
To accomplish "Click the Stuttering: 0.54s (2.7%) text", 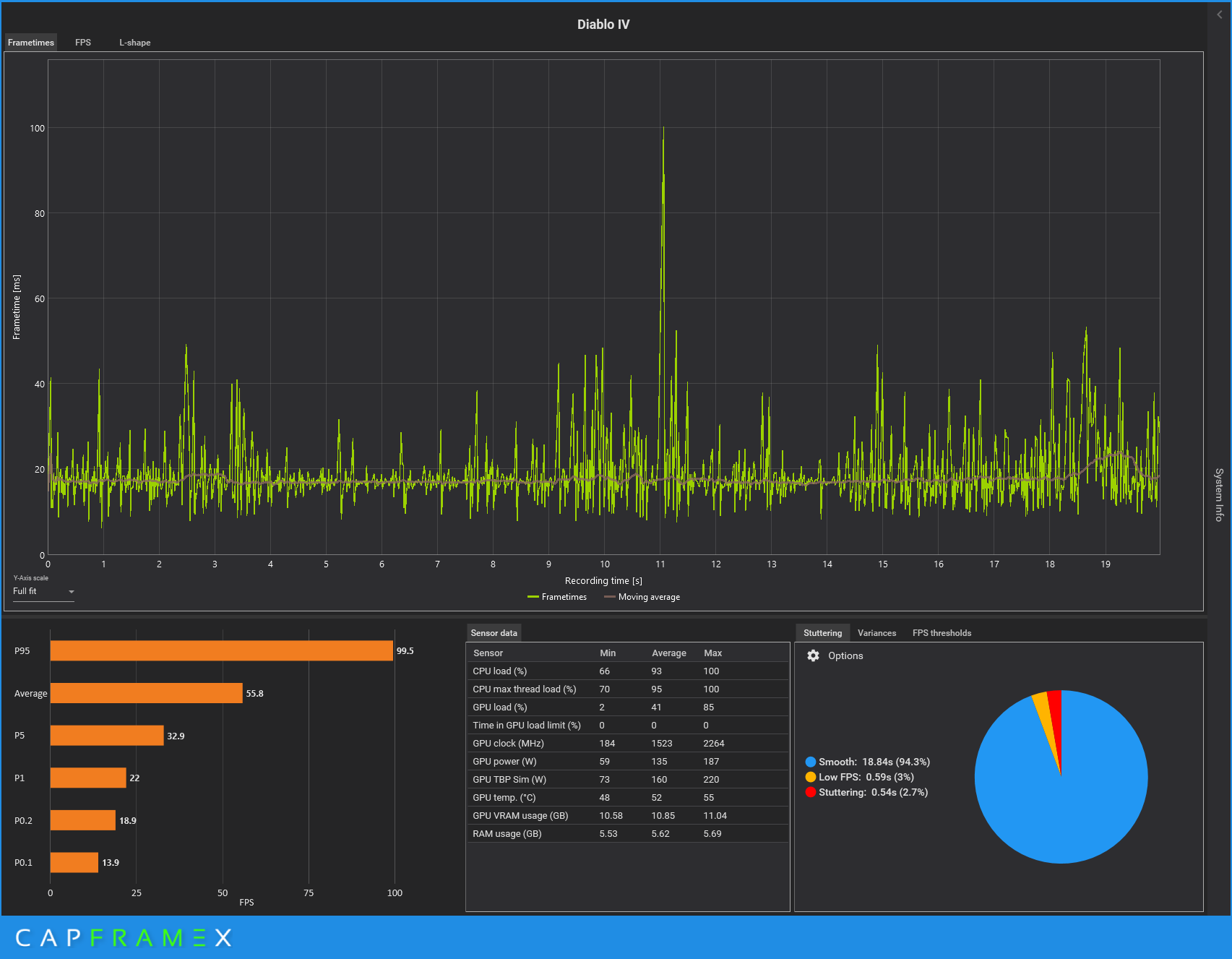I will 874,792.
